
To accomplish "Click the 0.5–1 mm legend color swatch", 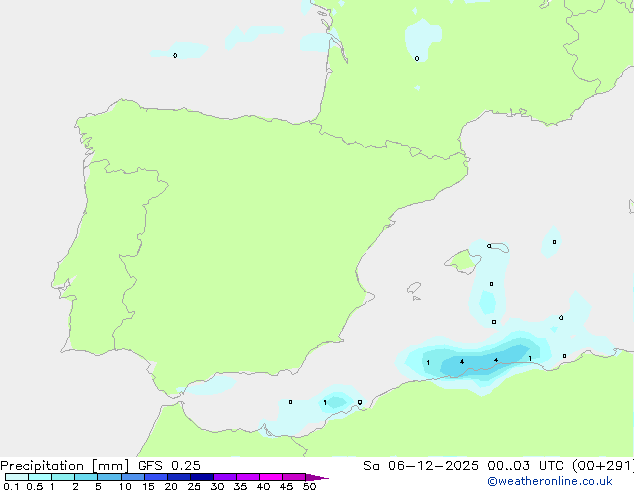I will point(40,477).
